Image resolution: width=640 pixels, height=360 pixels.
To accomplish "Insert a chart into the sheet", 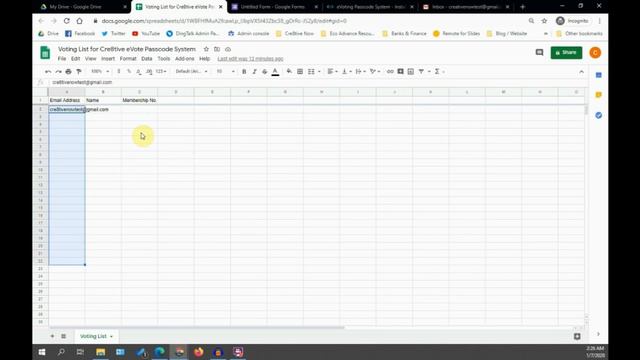I will point(411,71).
